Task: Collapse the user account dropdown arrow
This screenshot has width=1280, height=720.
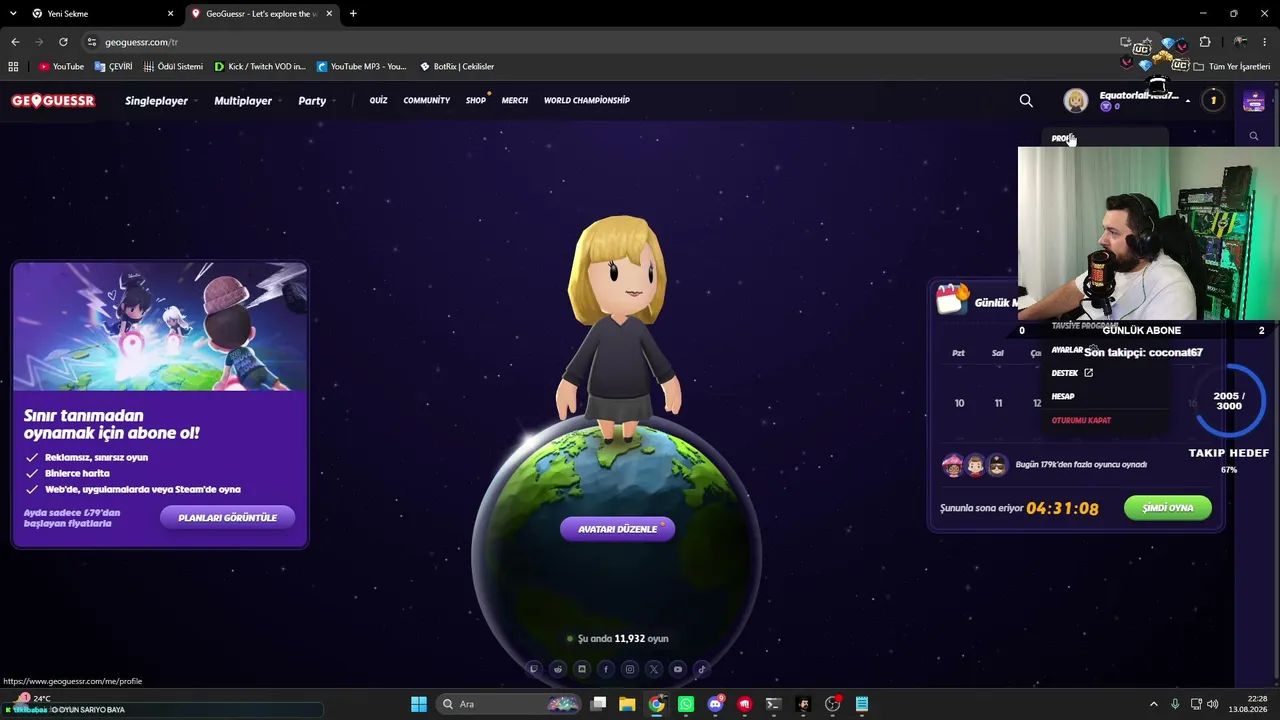Action: pos(1188,101)
